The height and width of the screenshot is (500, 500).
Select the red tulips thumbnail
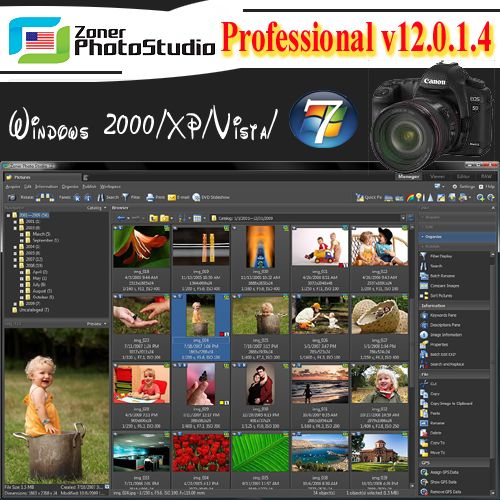(x=201, y=453)
